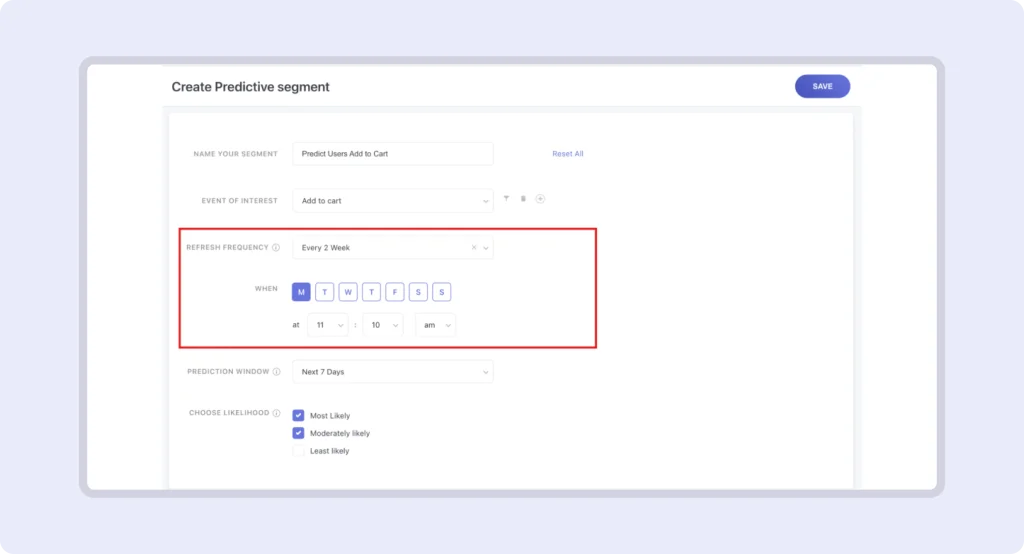This screenshot has height=554, width=1024.
Task: Enable the Least likely checkbox
Action: click(x=298, y=451)
